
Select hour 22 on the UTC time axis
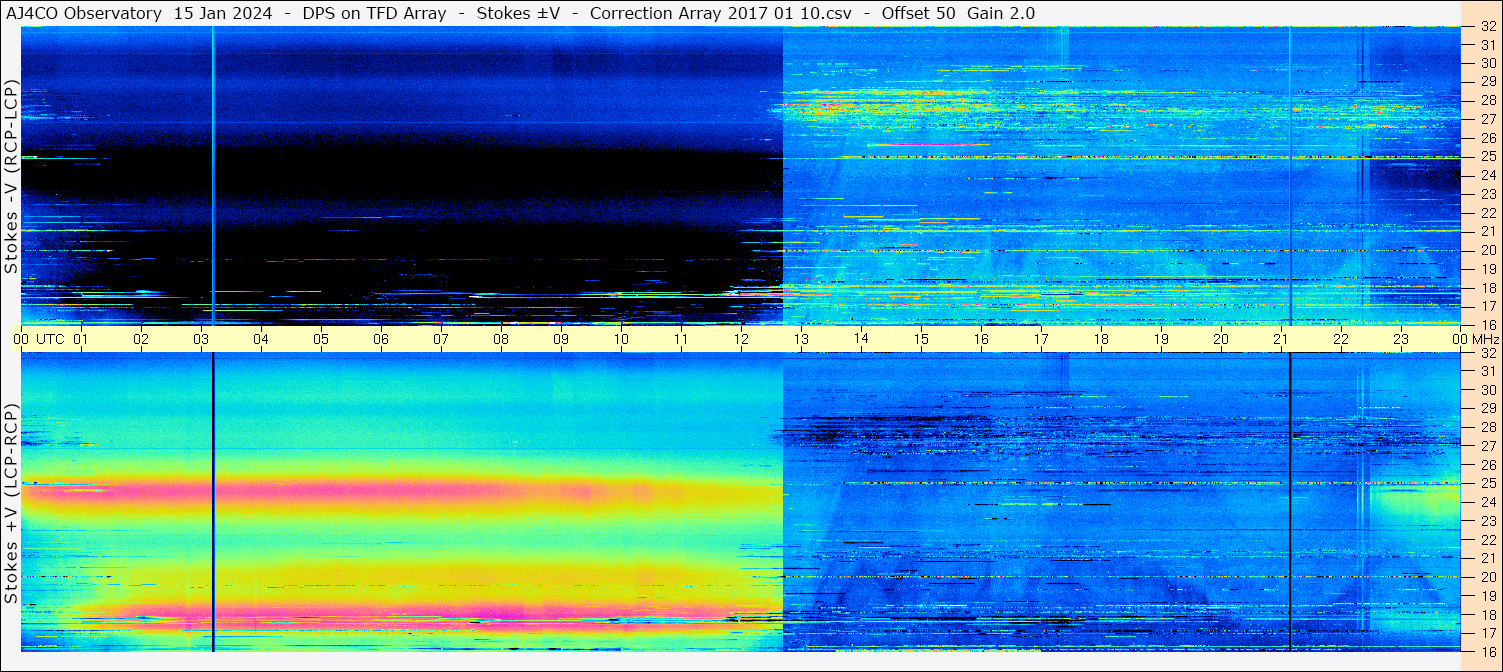pos(1341,339)
